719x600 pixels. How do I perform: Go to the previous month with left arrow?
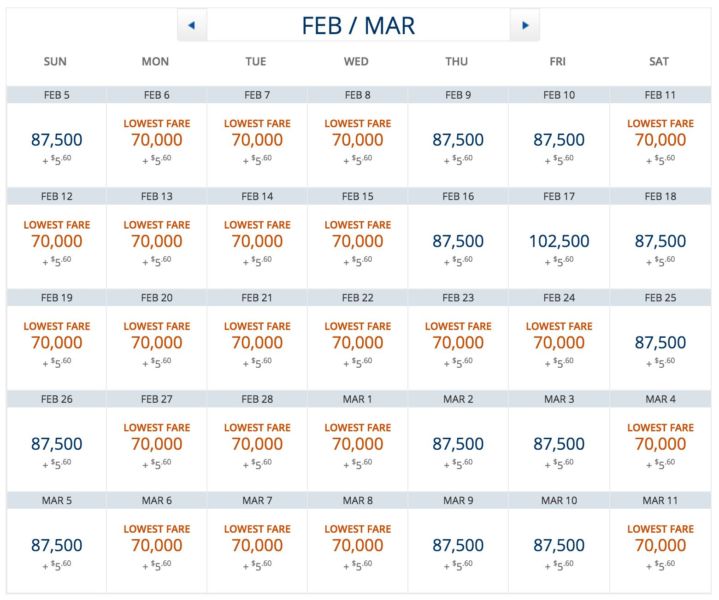point(191,25)
